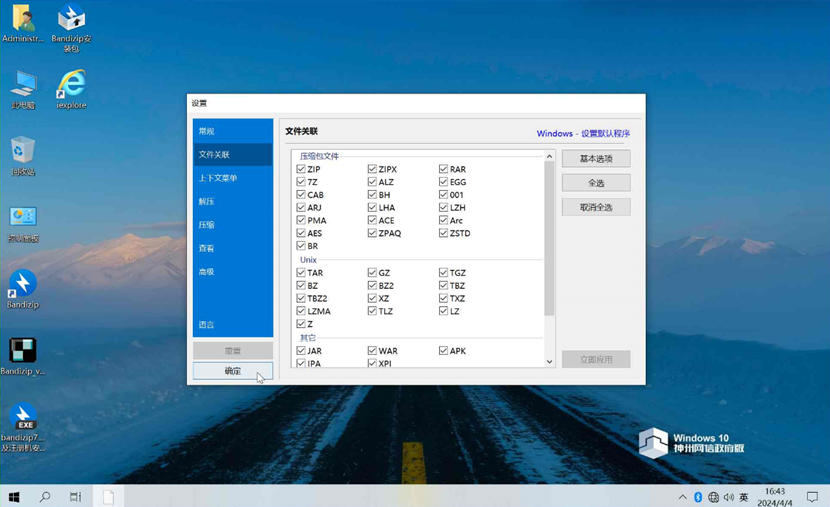Open the notification center icon
The image size is (830, 507).
coord(812,496)
